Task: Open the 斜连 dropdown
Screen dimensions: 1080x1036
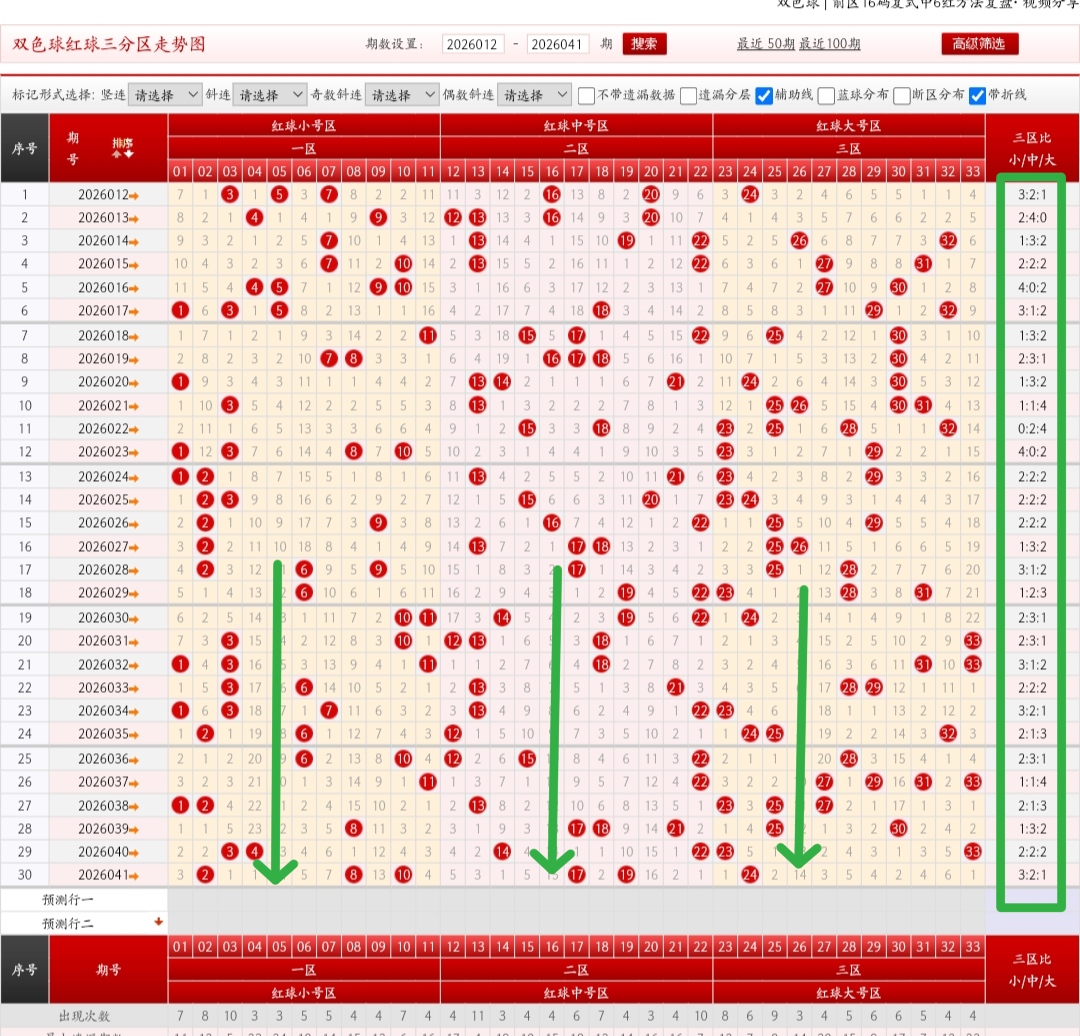Action: pos(269,95)
